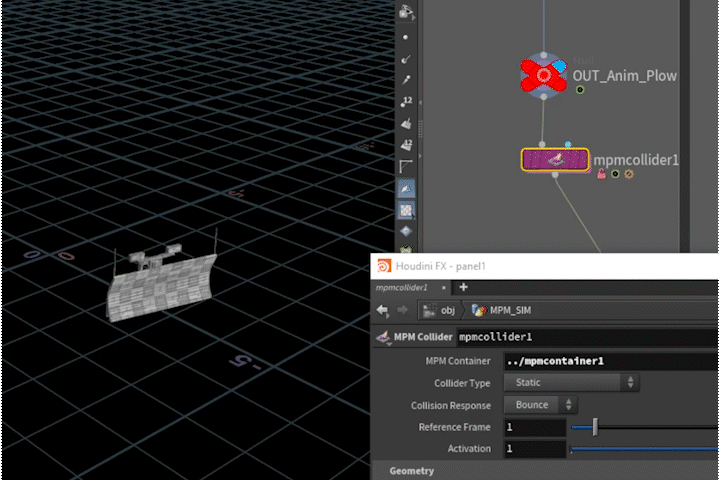Screen dimensions: 720x480
Task: Click the Activation value field
Action: coord(535,449)
